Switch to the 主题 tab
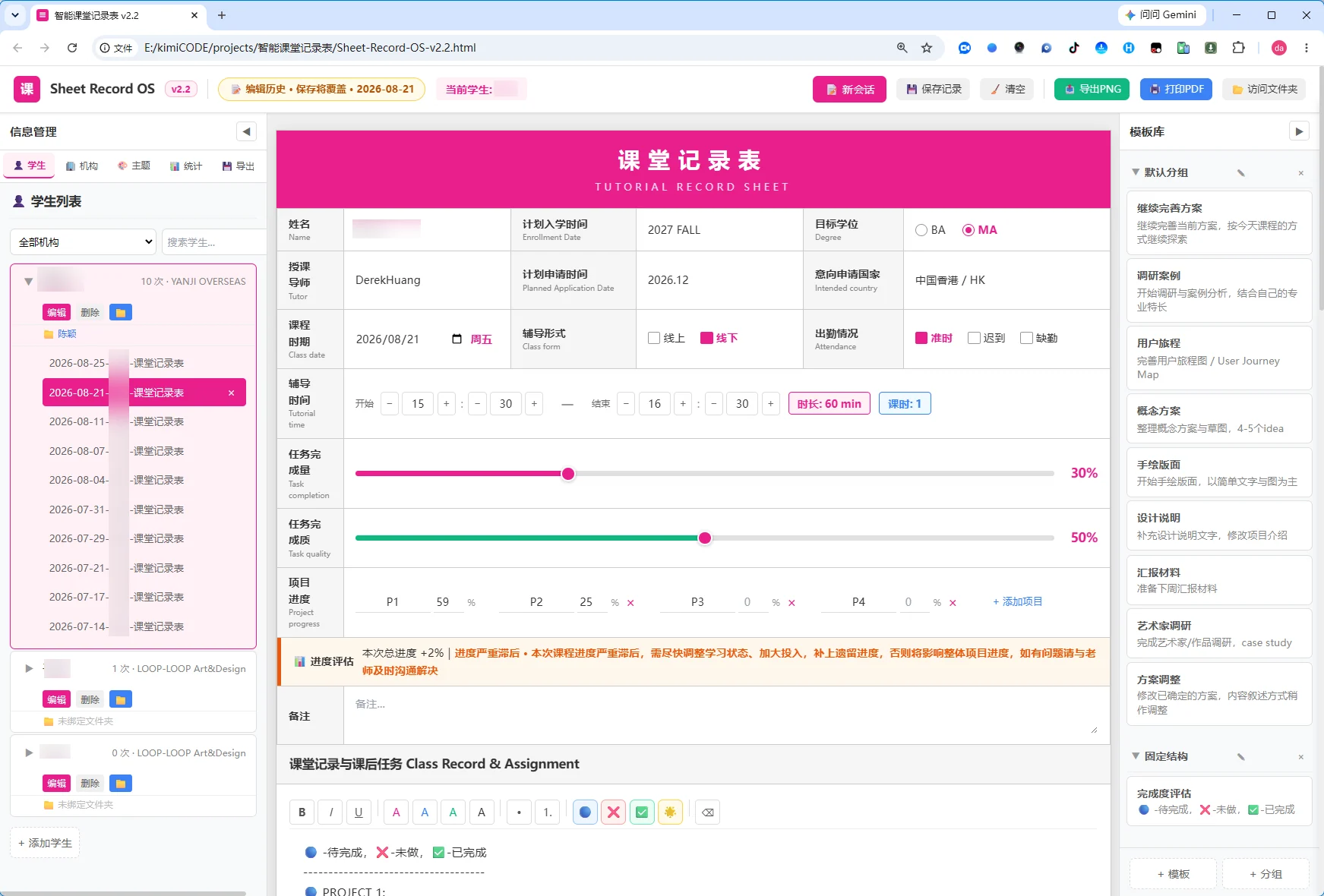This screenshot has height=896, width=1324. pos(134,166)
